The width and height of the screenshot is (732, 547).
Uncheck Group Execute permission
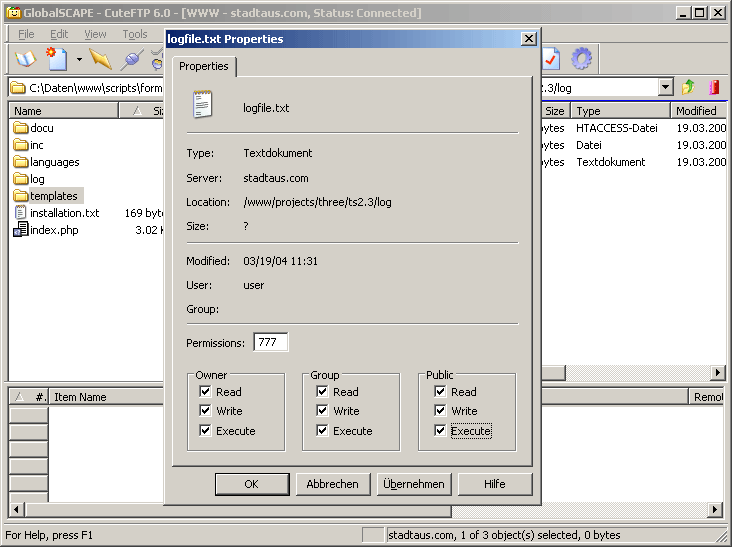(x=322, y=430)
